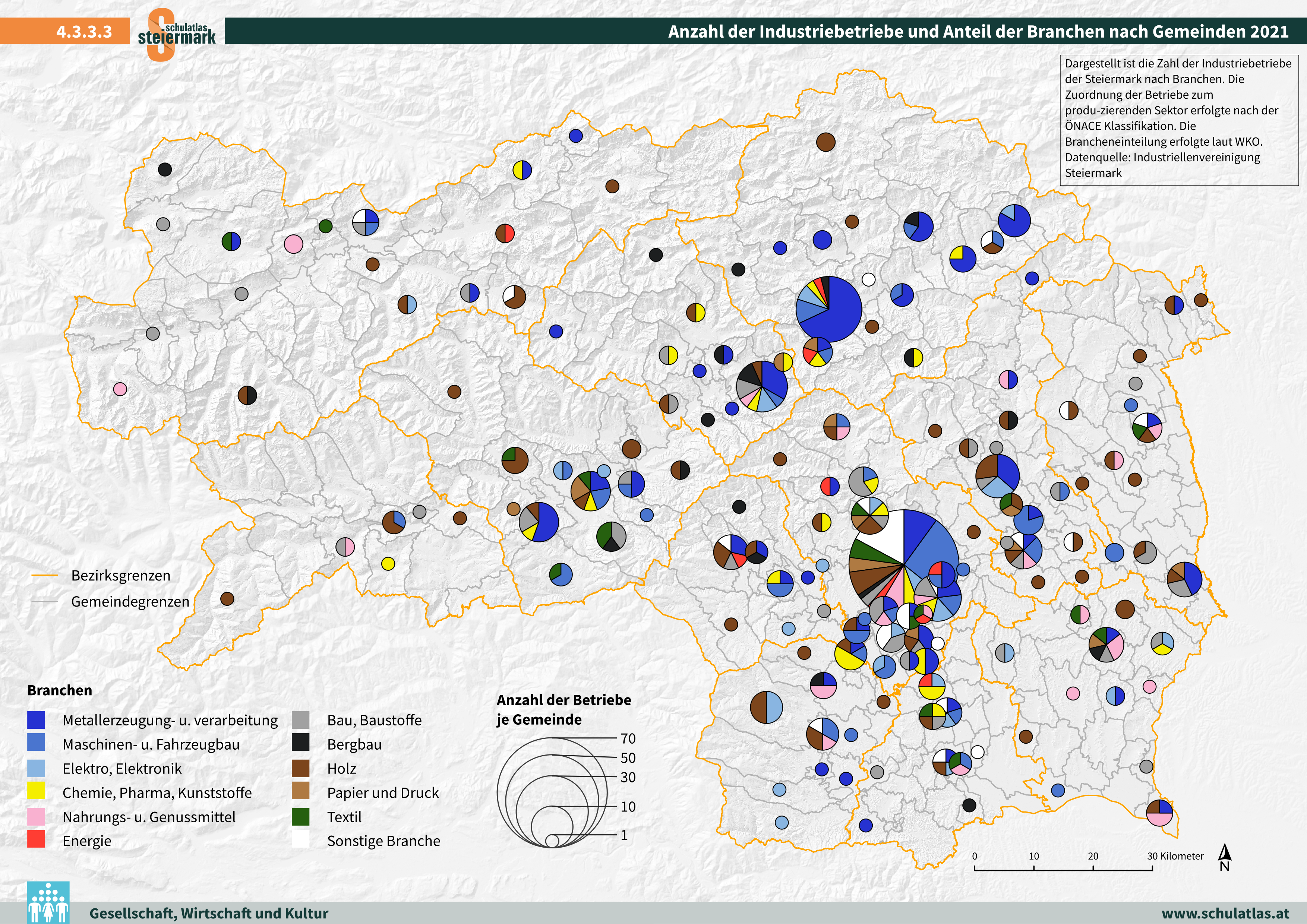Click the red Energie legend swatch
The image size is (1307, 924).
pyautogui.click(x=36, y=840)
